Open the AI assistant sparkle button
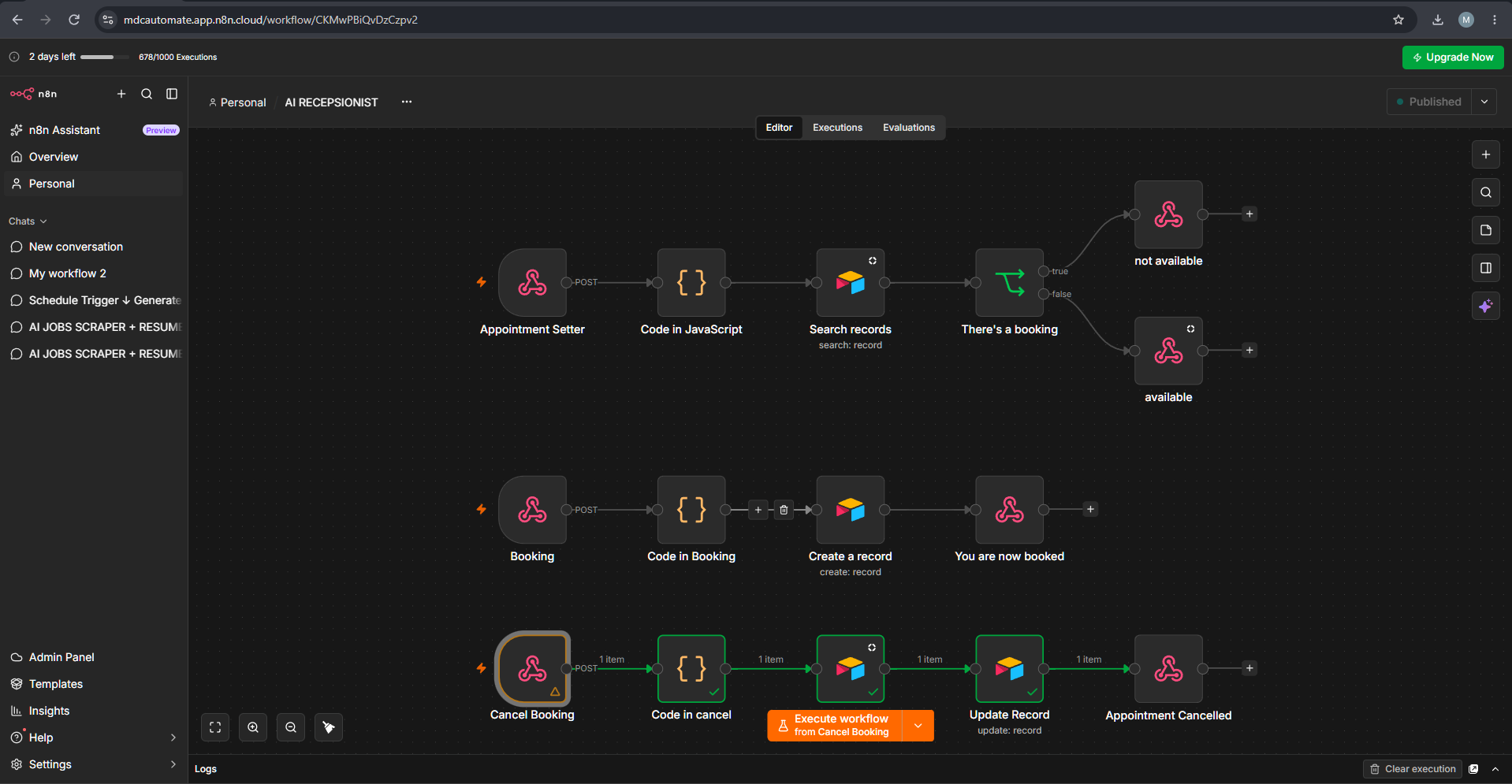 click(x=1486, y=306)
